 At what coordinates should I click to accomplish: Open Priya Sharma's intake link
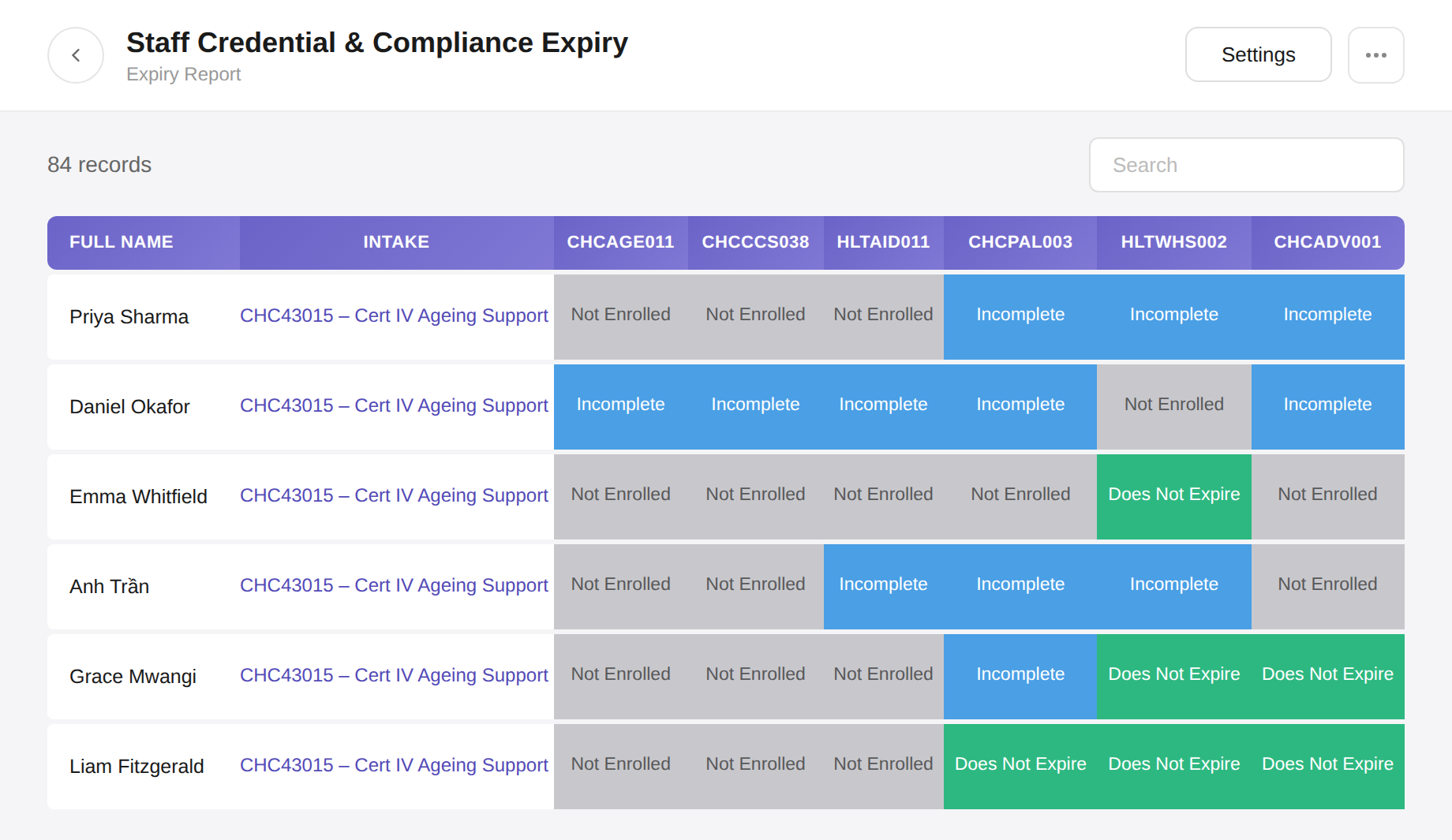[394, 315]
